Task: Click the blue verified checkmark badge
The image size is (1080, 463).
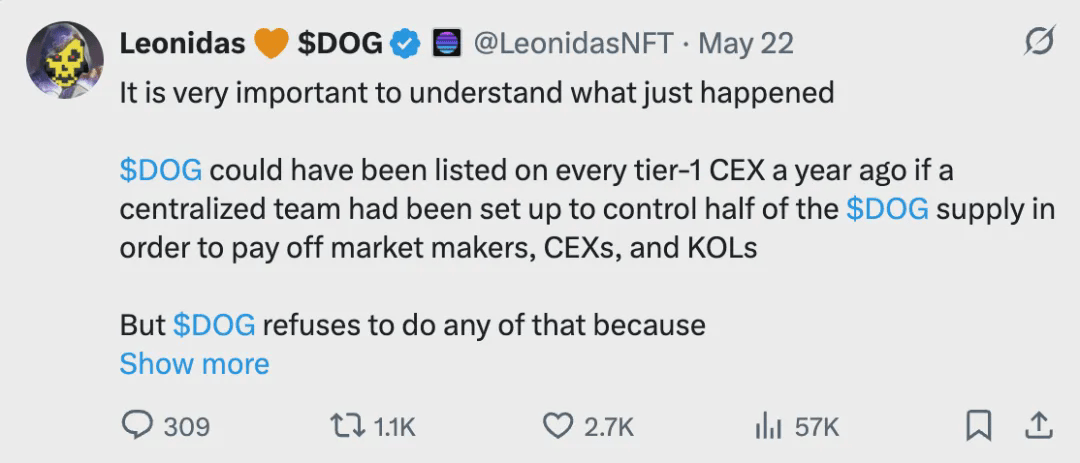Action: (404, 44)
